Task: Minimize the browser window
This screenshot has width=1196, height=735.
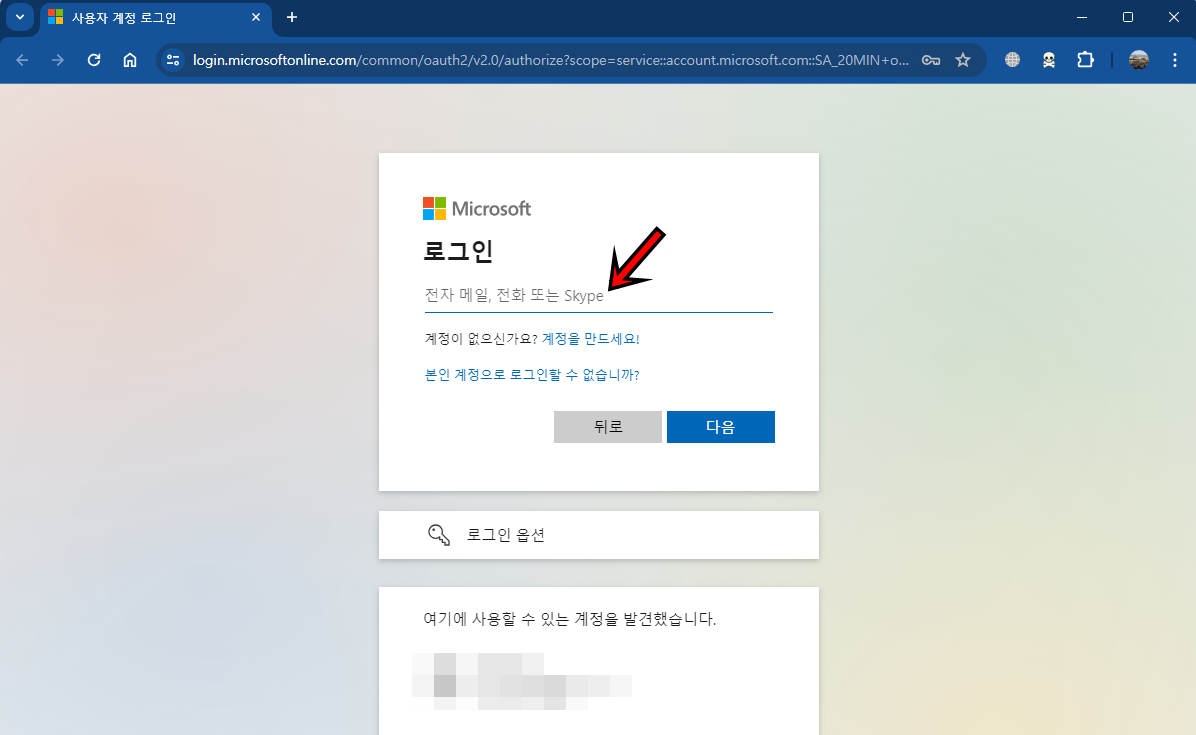Action: [x=1082, y=17]
